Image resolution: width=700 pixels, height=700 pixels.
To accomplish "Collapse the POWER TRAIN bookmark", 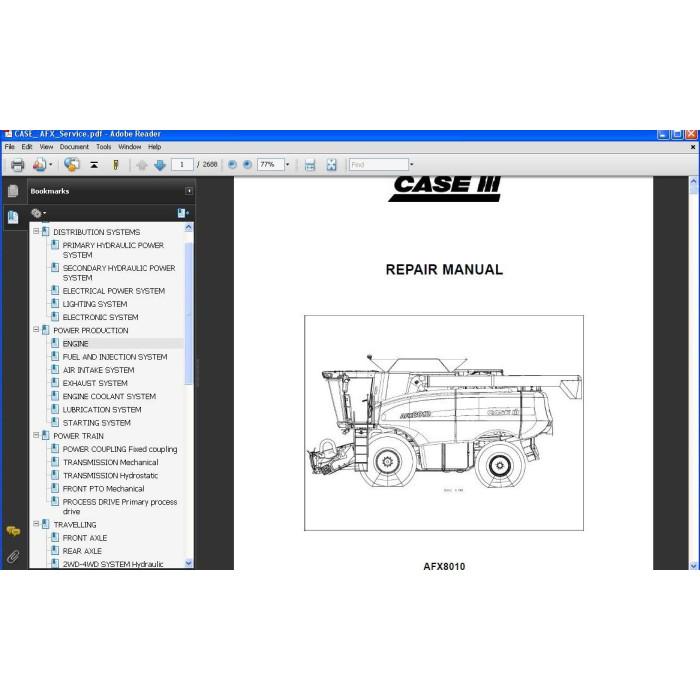I will click(36, 435).
